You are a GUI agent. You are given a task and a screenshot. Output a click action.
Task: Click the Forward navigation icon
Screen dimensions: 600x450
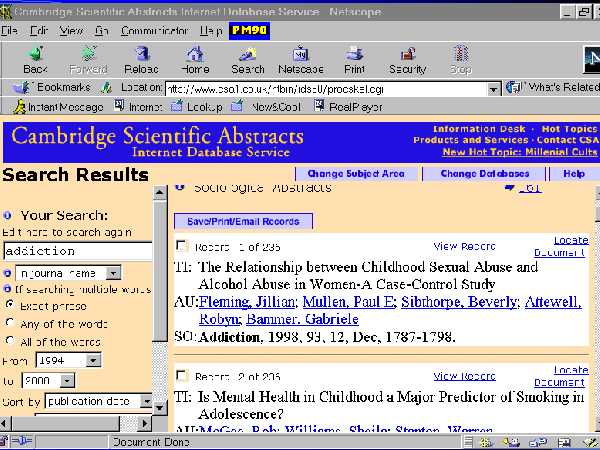pos(88,60)
